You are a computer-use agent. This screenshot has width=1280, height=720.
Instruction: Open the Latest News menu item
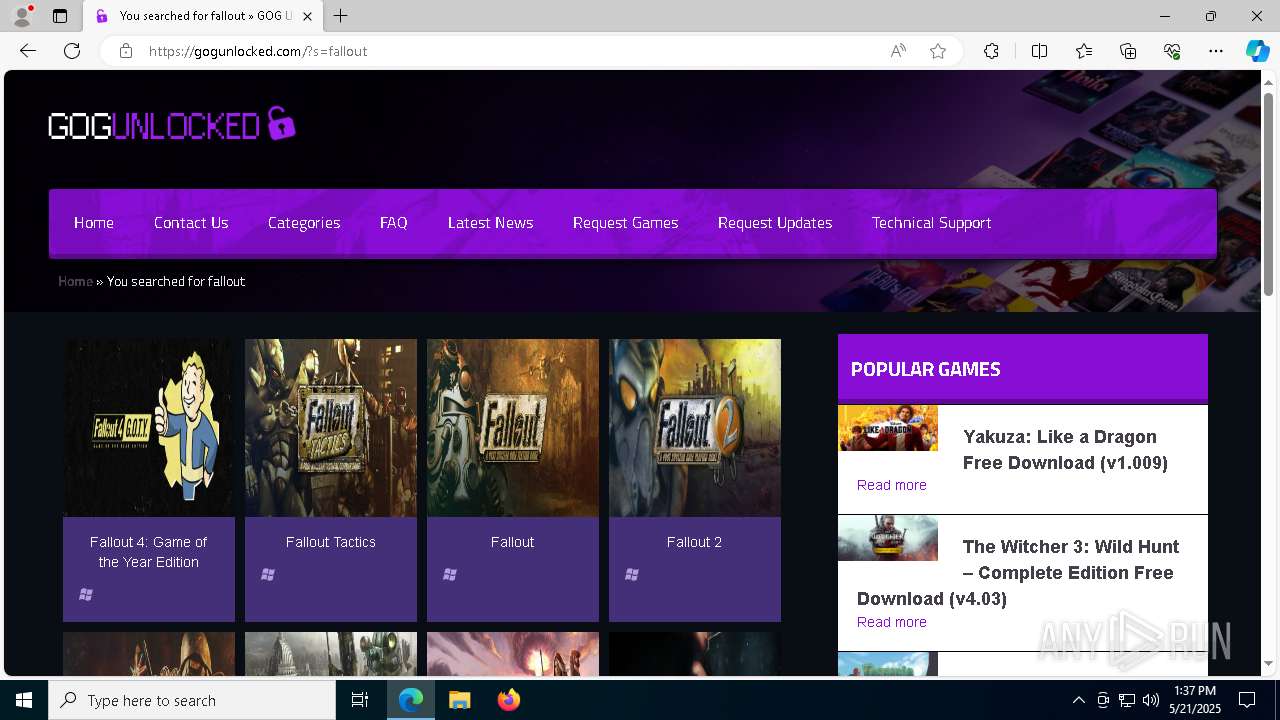[x=491, y=222]
